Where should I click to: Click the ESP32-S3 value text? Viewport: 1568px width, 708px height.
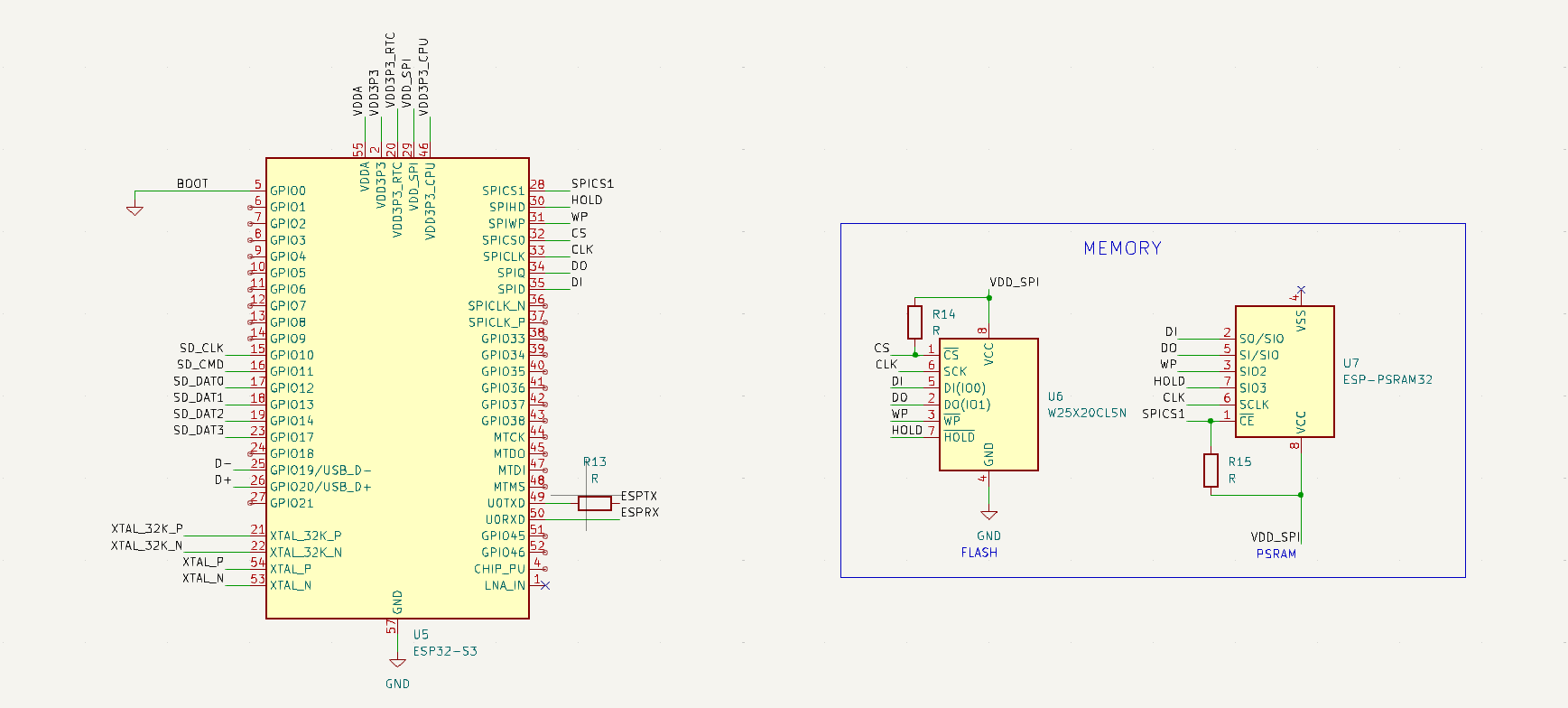pyautogui.click(x=445, y=650)
